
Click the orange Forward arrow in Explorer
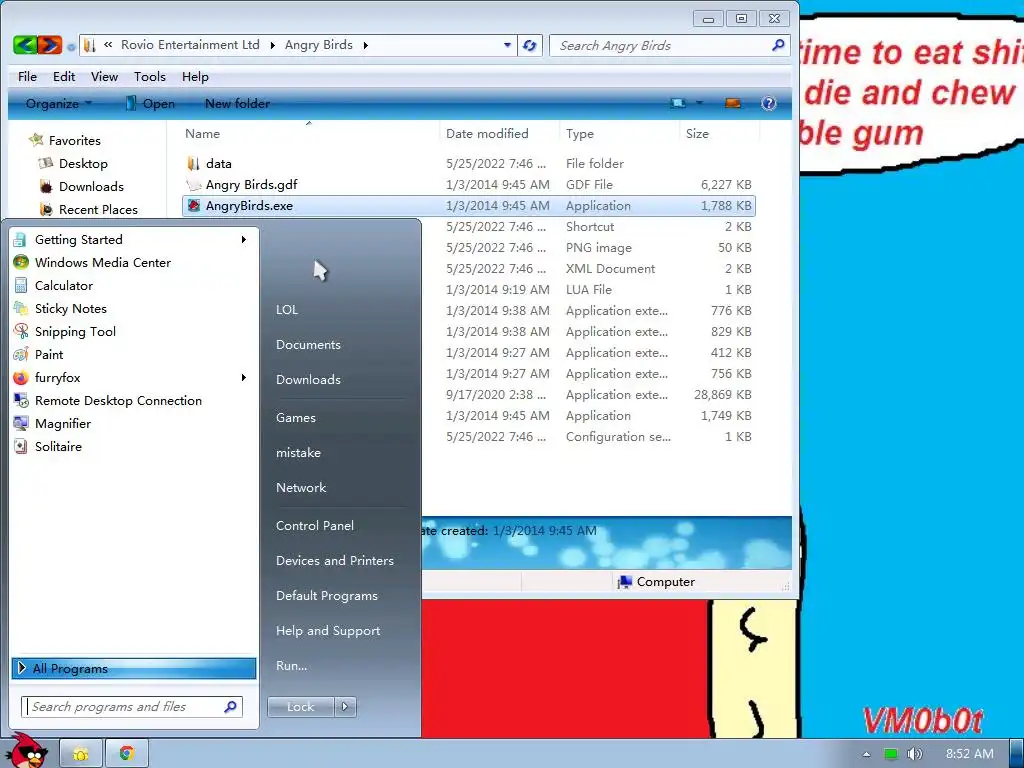pos(50,44)
